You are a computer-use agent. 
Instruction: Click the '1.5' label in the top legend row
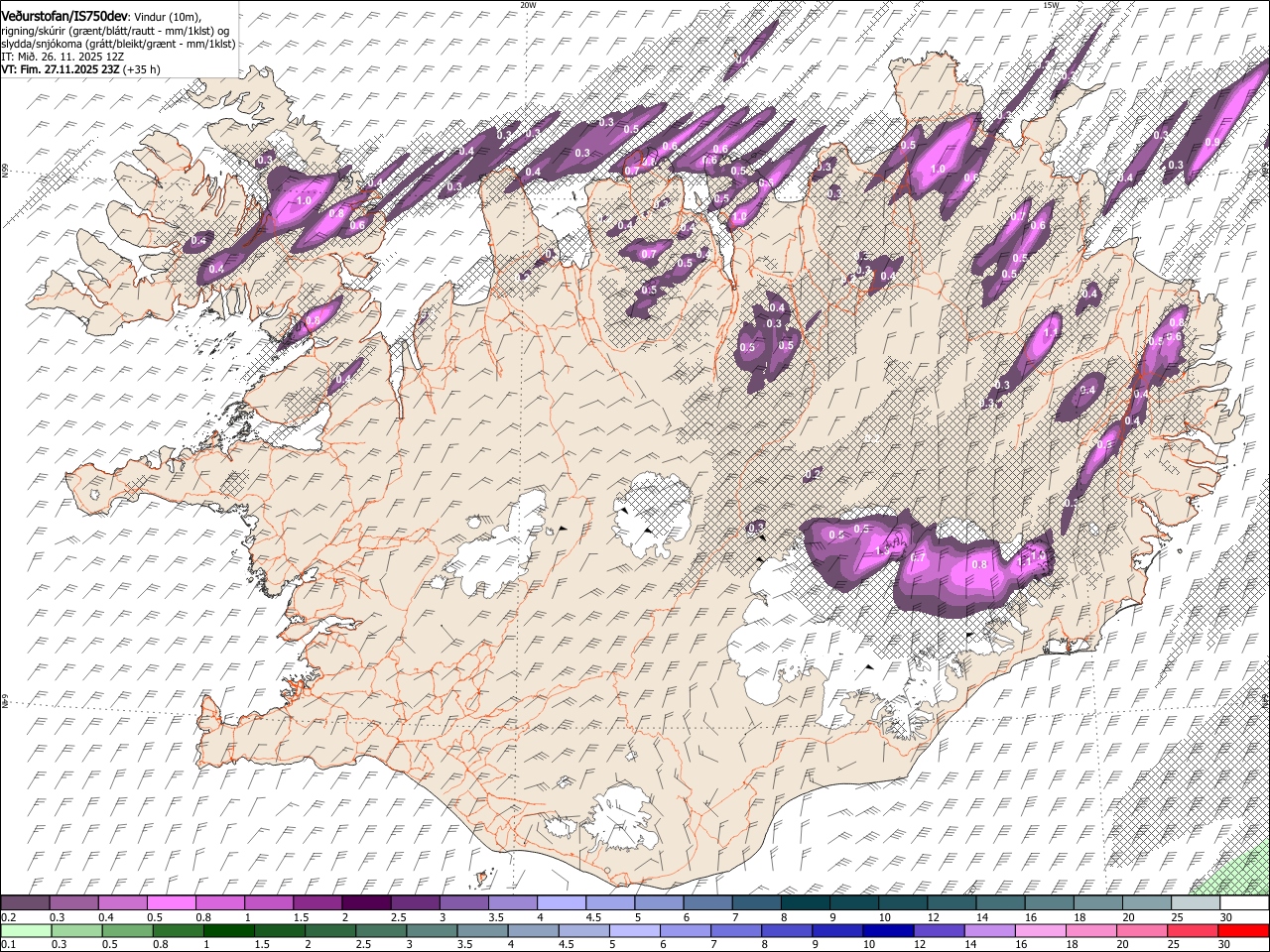coord(301,918)
